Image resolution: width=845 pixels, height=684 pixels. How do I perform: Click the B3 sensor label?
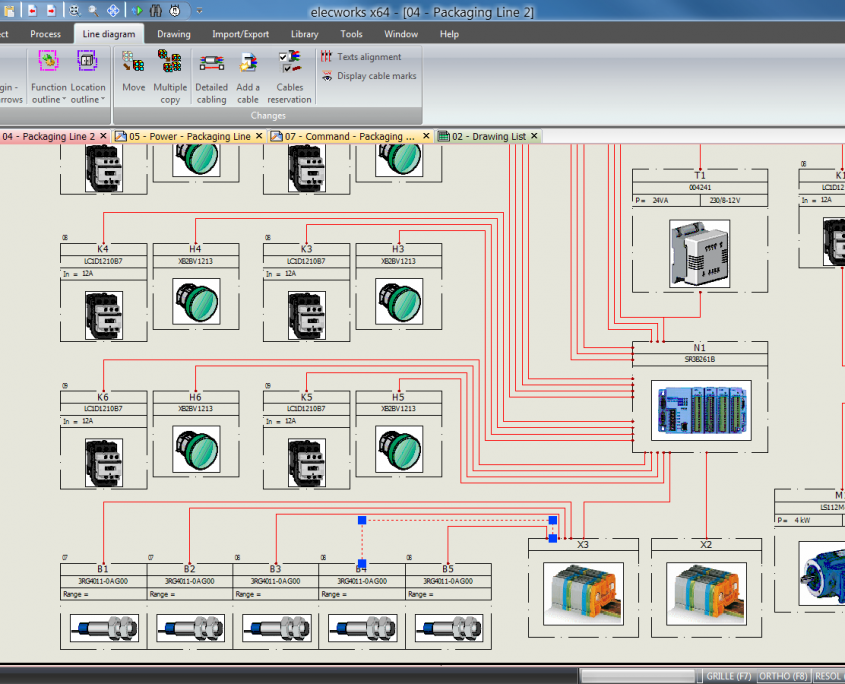pos(275,569)
